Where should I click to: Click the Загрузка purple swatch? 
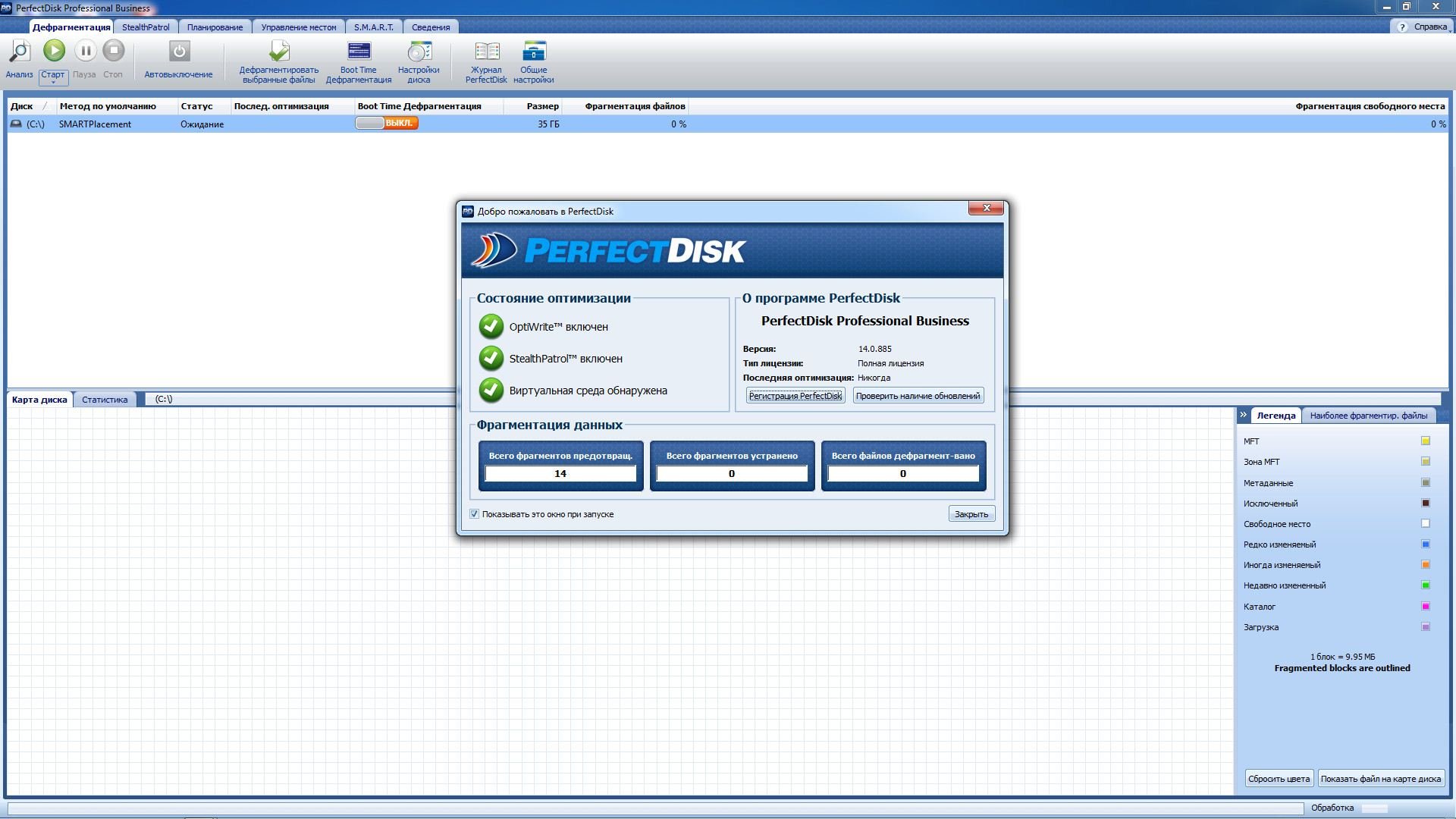(1426, 626)
